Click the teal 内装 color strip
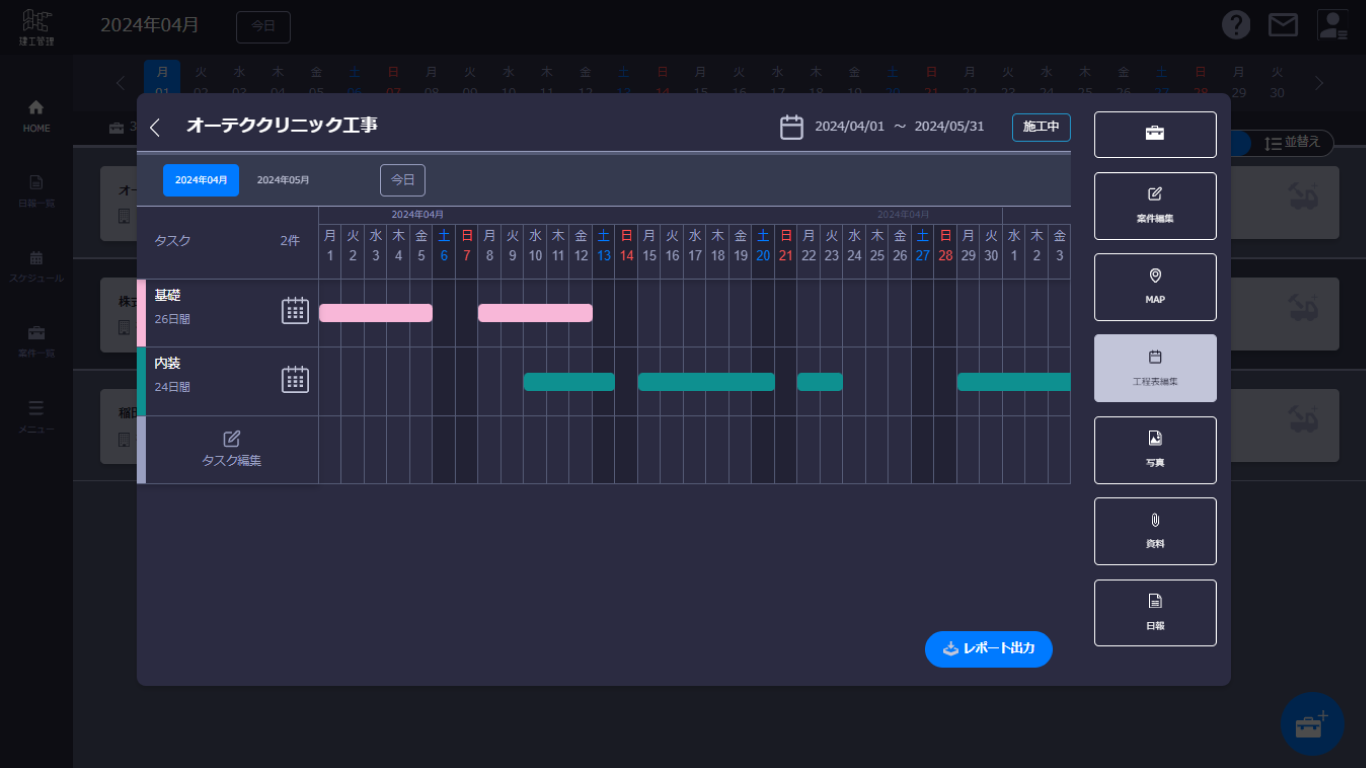Viewport: 1366px width, 768px height. coord(141,381)
